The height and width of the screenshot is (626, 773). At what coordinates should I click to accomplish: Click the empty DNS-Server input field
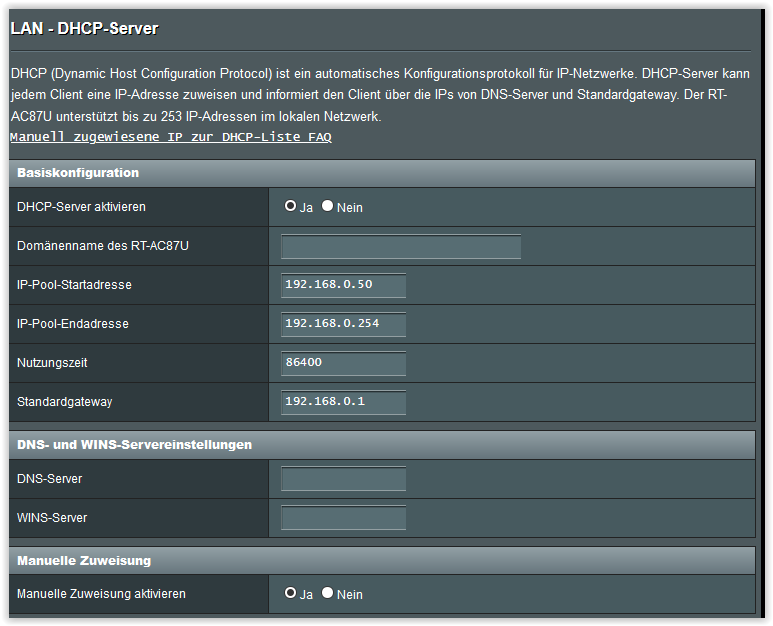[343, 479]
